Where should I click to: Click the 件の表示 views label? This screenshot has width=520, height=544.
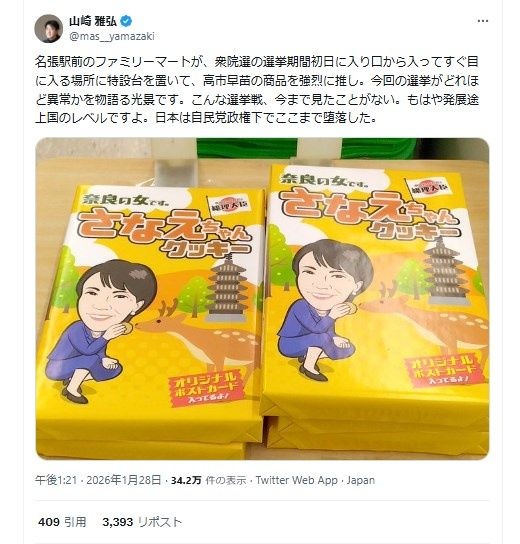point(226,481)
